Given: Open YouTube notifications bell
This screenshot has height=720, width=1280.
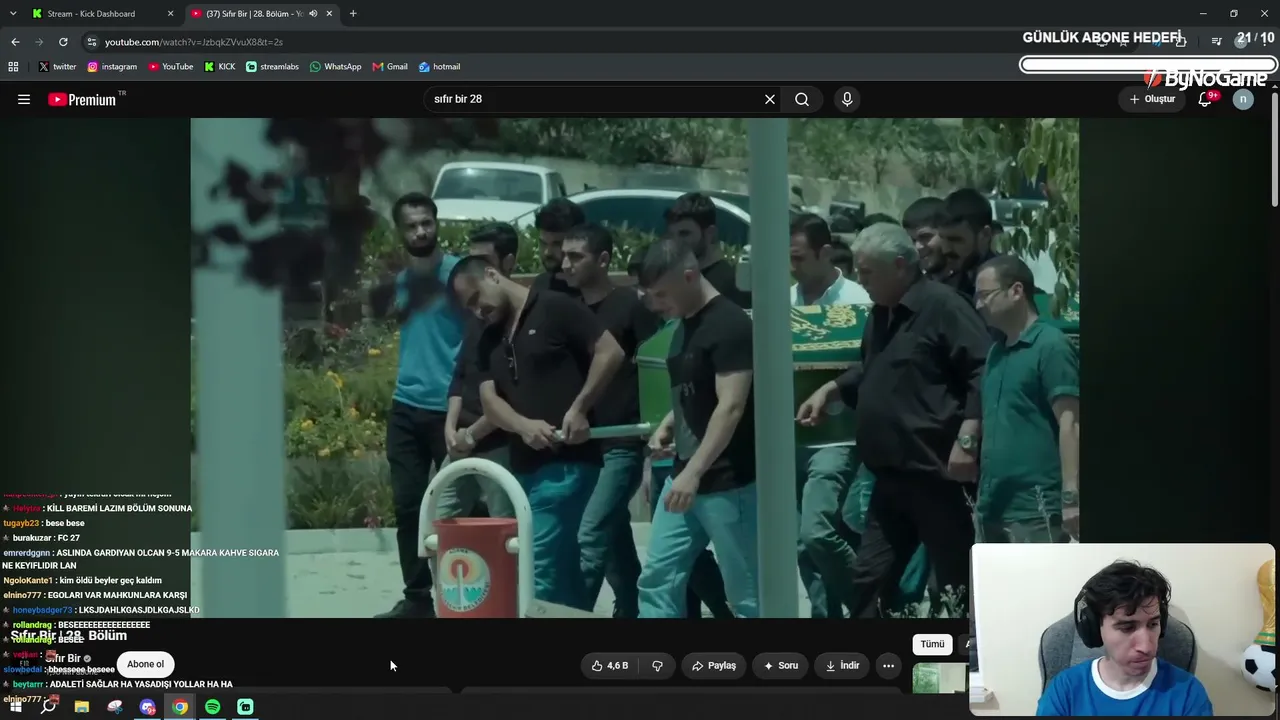Looking at the screenshot, I should click(x=1205, y=99).
